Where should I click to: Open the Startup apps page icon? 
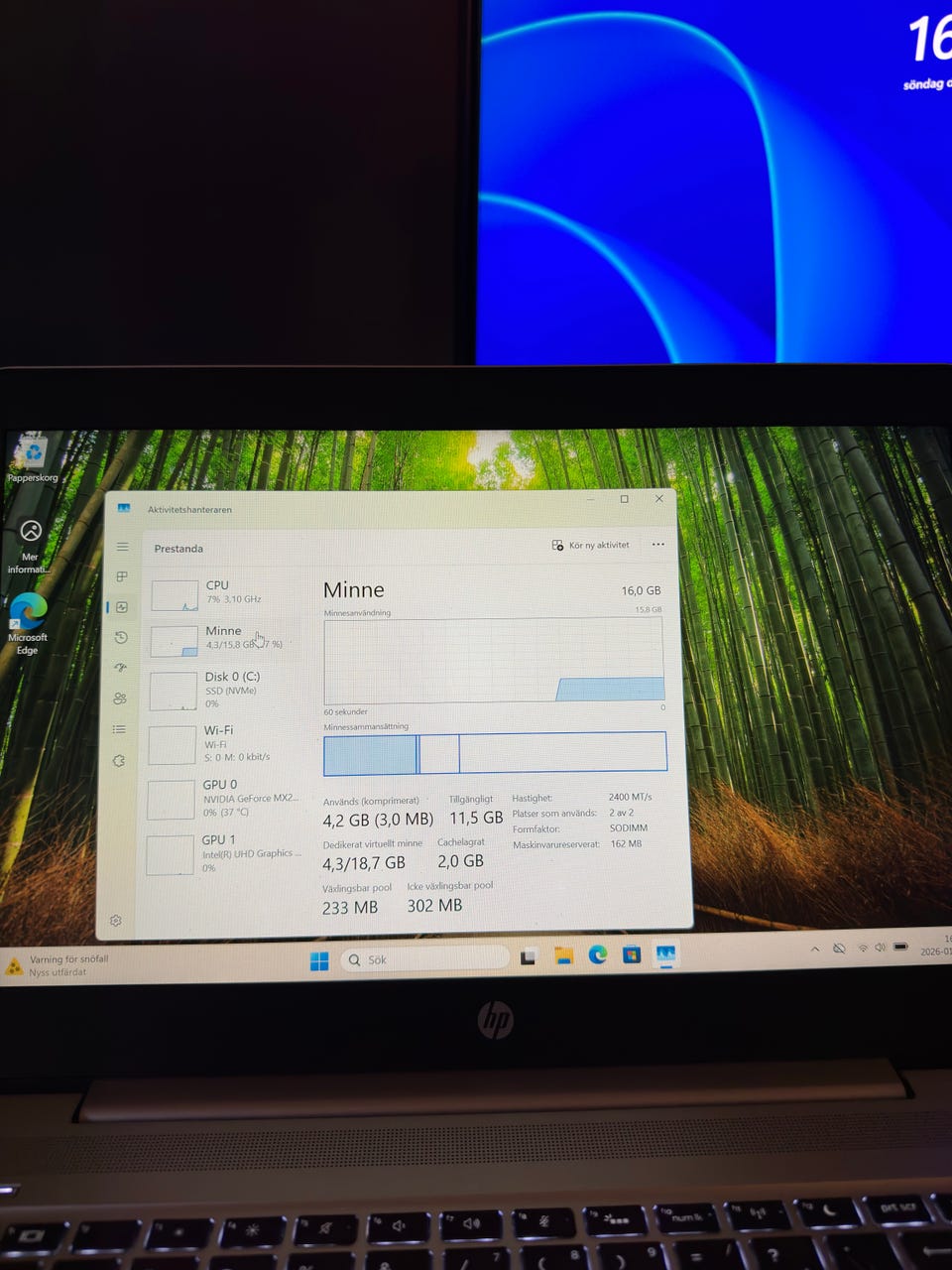(121, 668)
